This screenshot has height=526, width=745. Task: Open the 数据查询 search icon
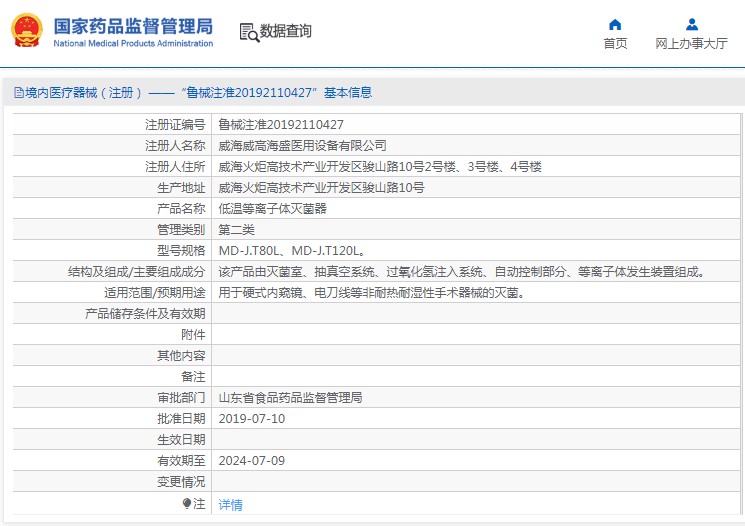click(x=249, y=32)
